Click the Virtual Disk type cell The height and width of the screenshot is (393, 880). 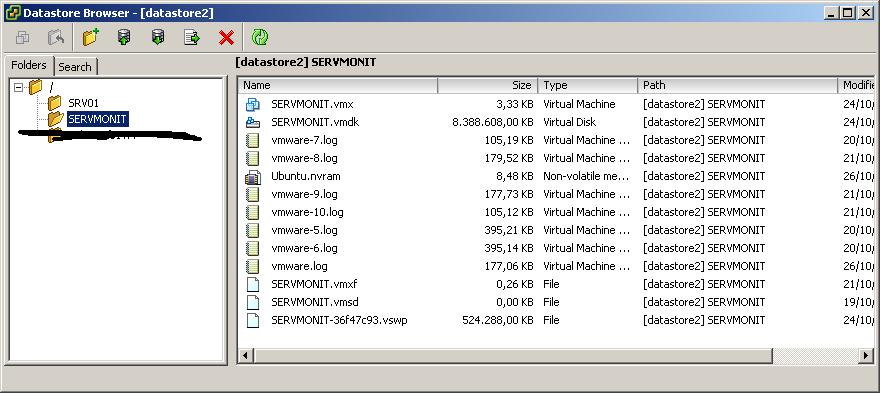(570, 122)
